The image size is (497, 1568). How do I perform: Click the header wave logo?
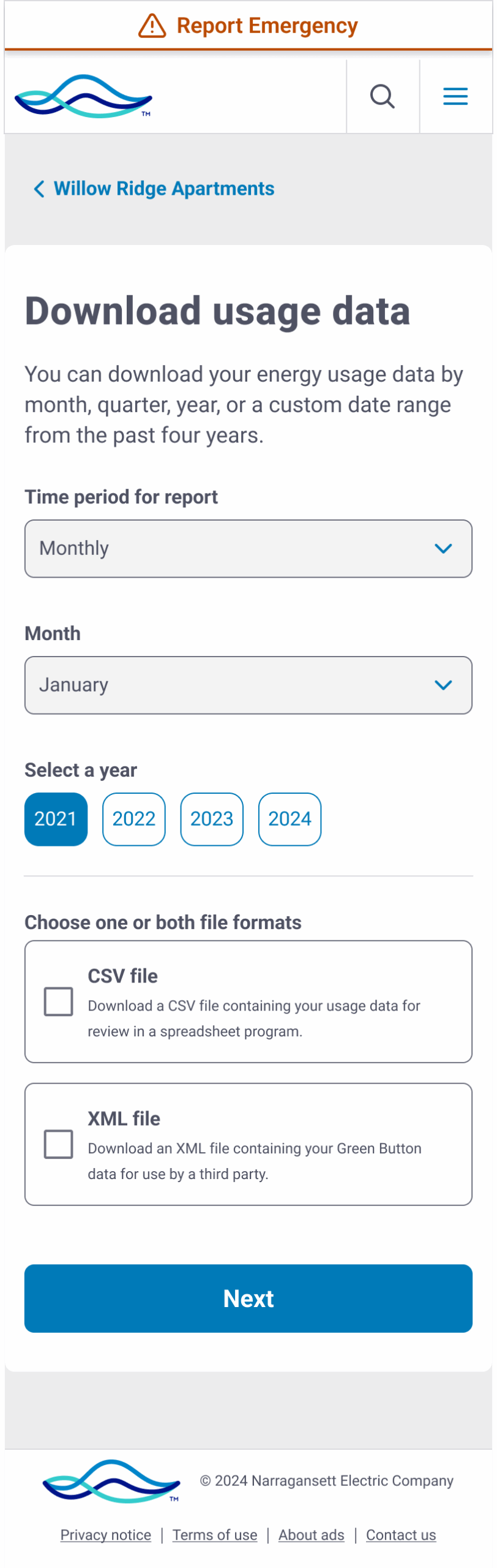83,97
